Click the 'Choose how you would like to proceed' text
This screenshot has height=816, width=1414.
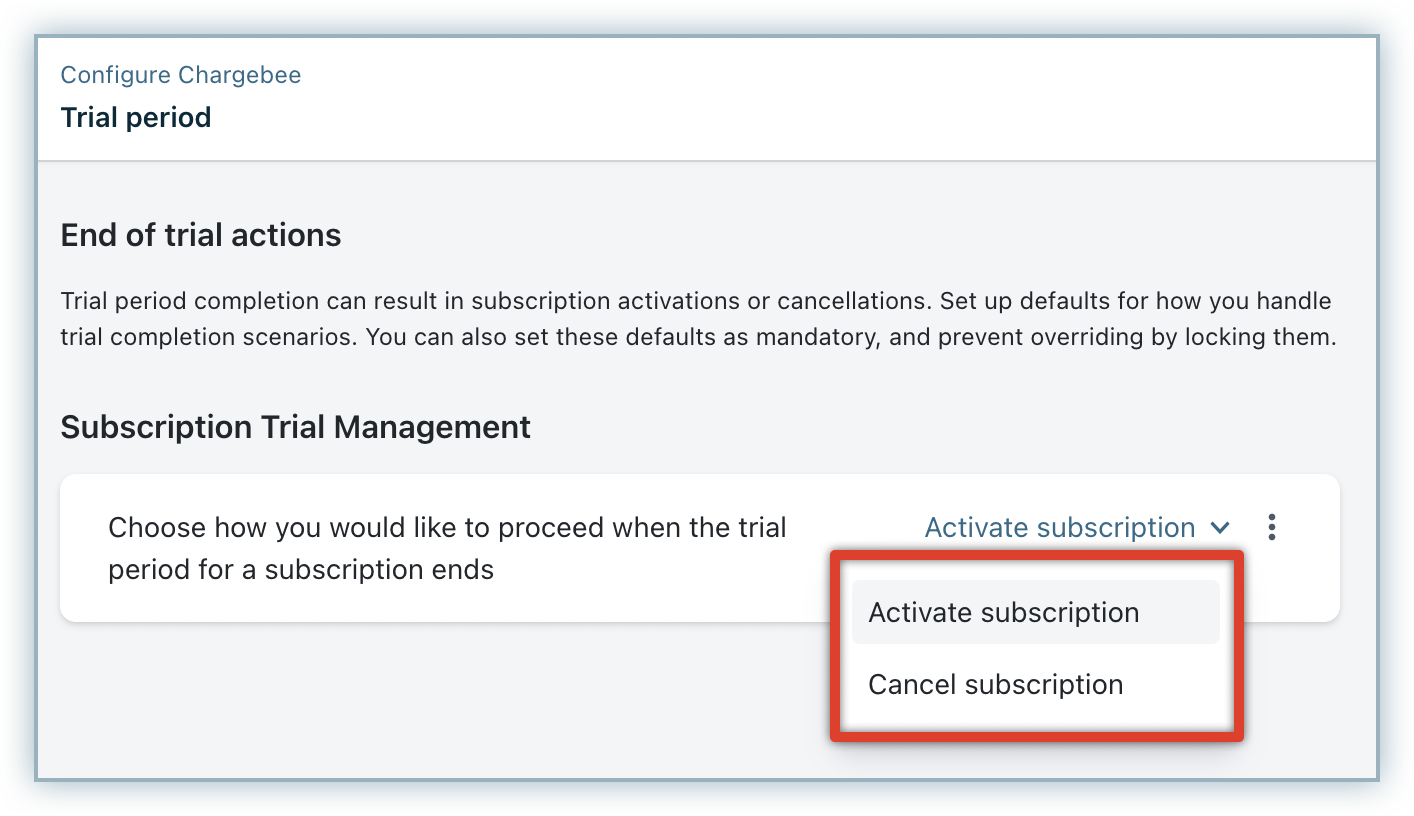(447, 528)
